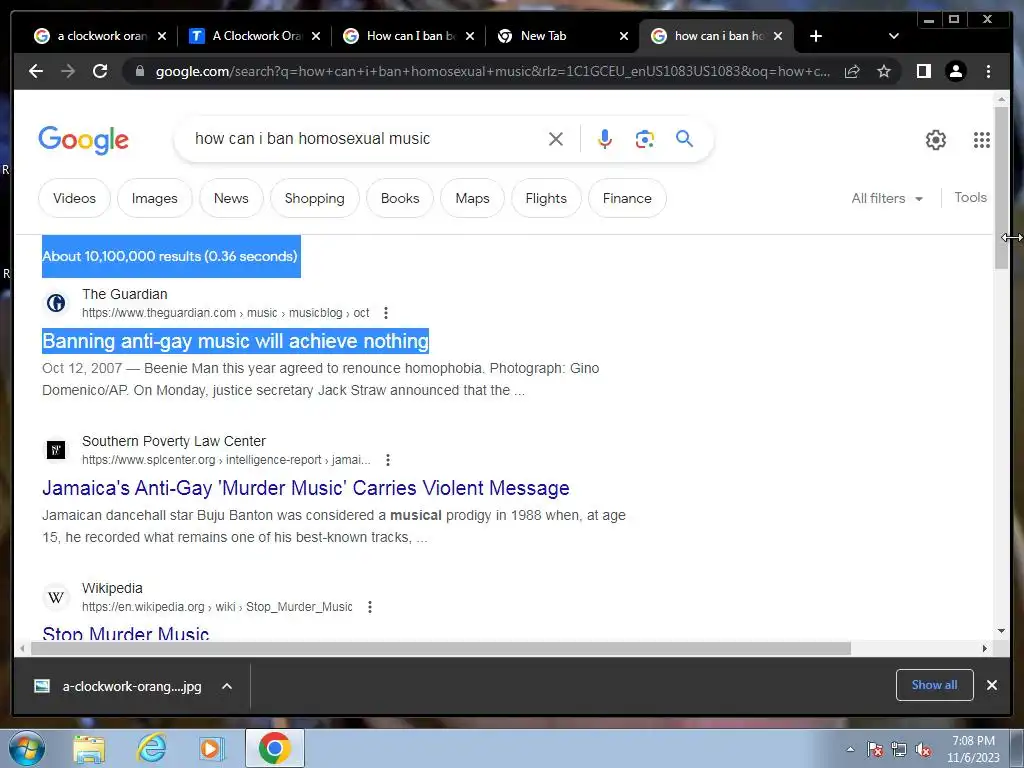Switch to 'A Clockwork Ora' tab
Image resolution: width=1024 pixels, height=768 pixels.
(248, 36)
